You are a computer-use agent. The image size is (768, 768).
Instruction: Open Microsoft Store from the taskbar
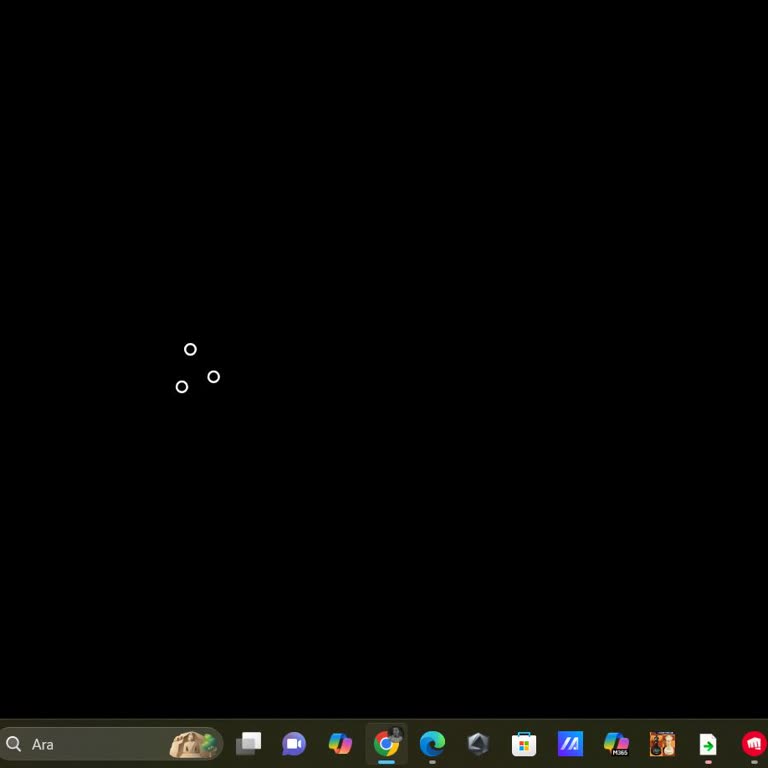[524, 744]
